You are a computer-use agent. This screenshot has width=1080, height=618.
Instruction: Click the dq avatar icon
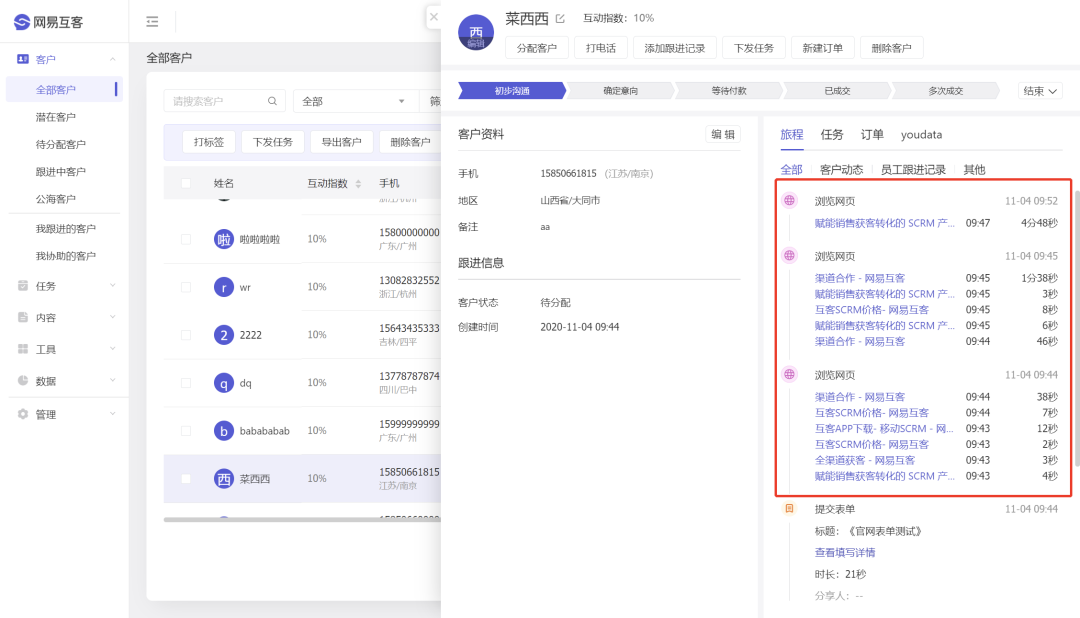(x=223, y=382)
